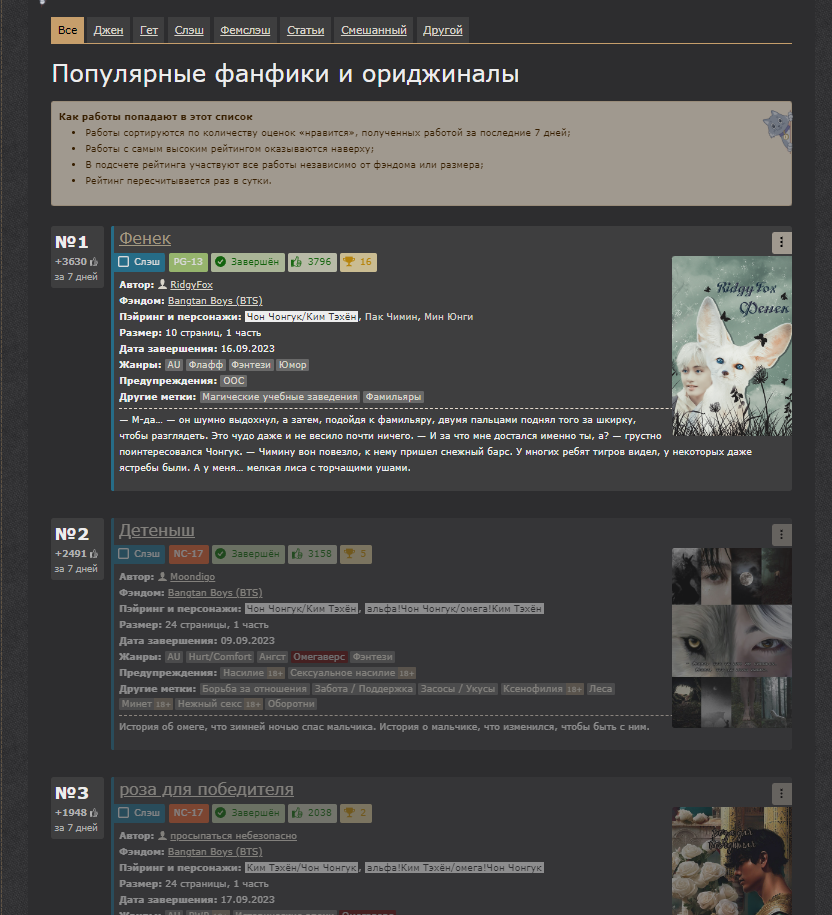Click the Ангст genre tag
This screenshot has width=832, height=915.
click(272, 656)
